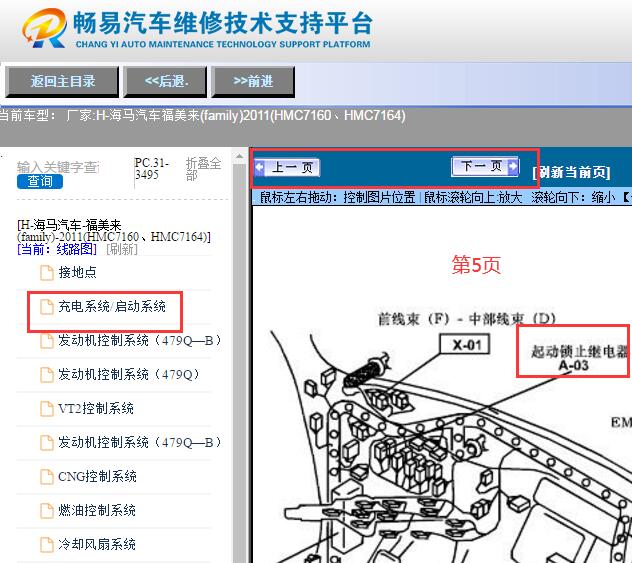Screen dimensions: 632x563
Task: Click the 刷新当前页 link
Action: (571, 172)
